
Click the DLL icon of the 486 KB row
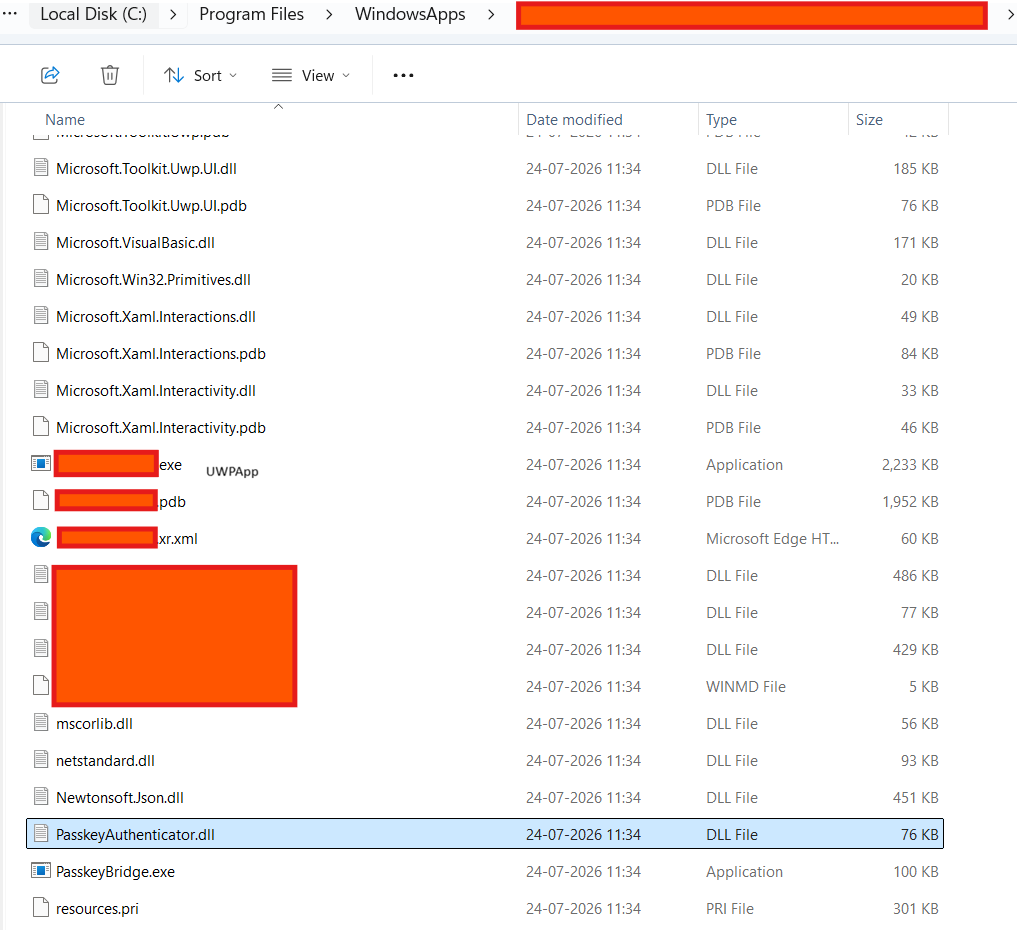(x=41, y=575)
